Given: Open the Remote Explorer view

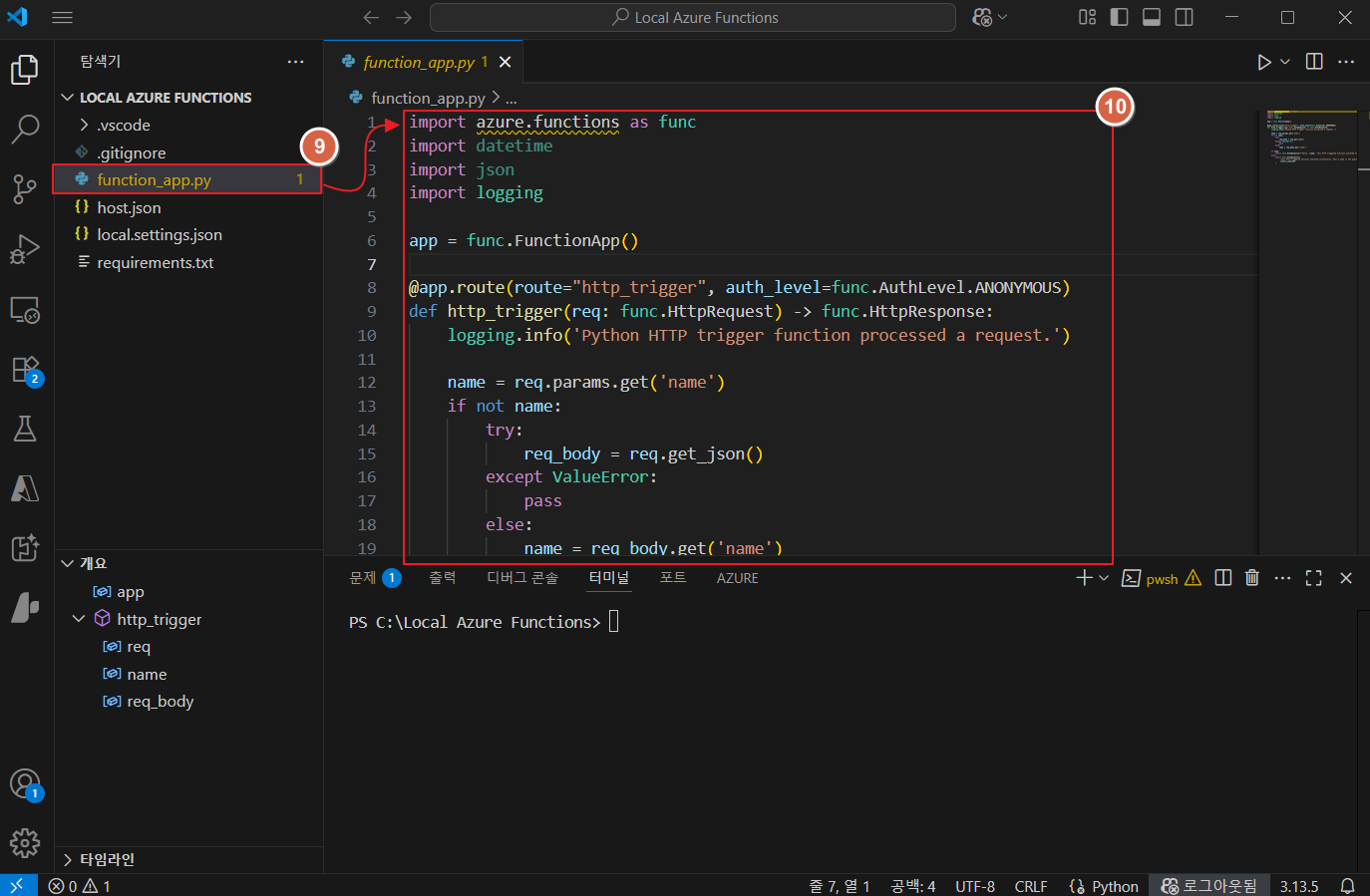Looking at the screenshot, I should point(25,310).
